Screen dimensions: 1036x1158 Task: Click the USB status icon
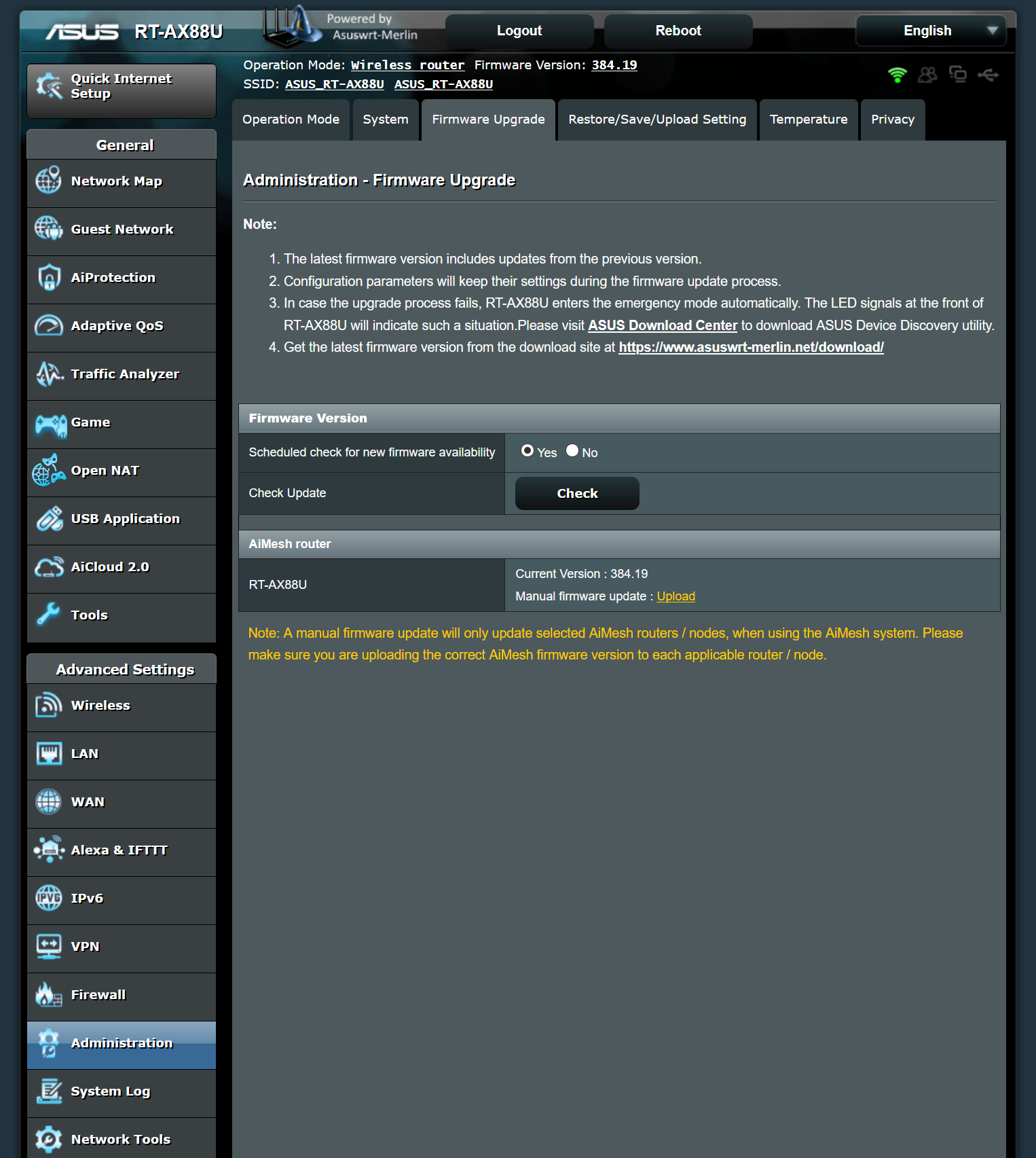point(988,75)
